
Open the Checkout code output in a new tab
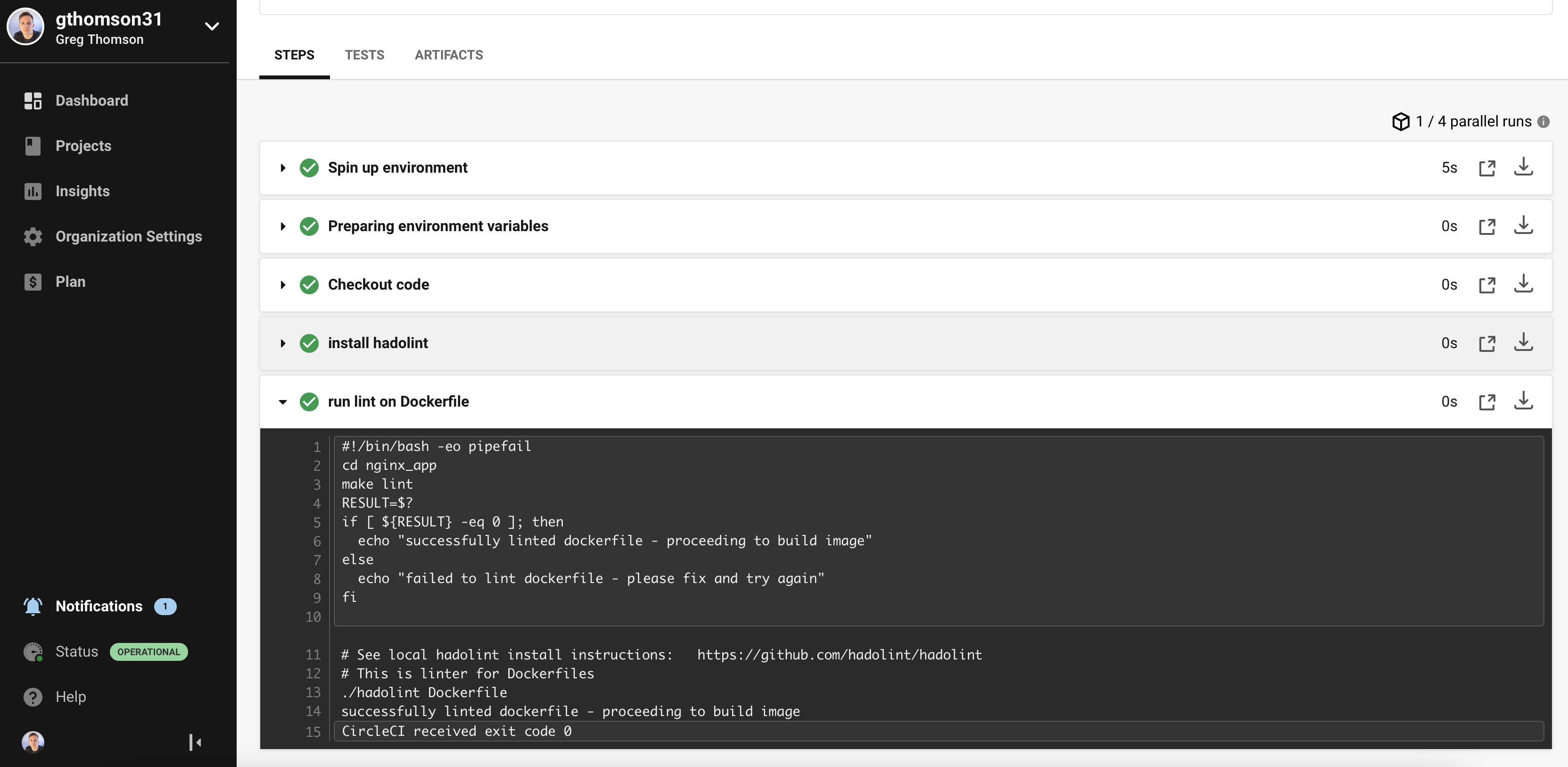click(x=1487, y=285)
